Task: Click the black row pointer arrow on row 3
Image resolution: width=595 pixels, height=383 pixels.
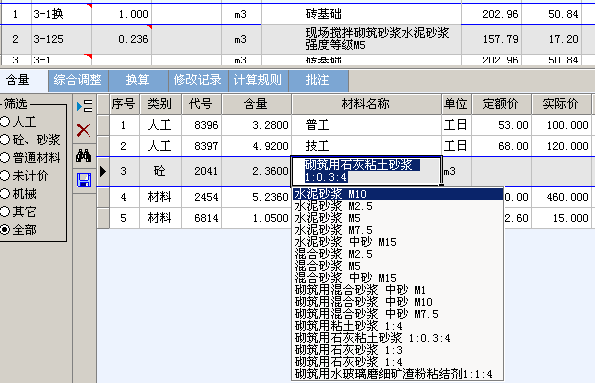Action: tap(103, 172)
